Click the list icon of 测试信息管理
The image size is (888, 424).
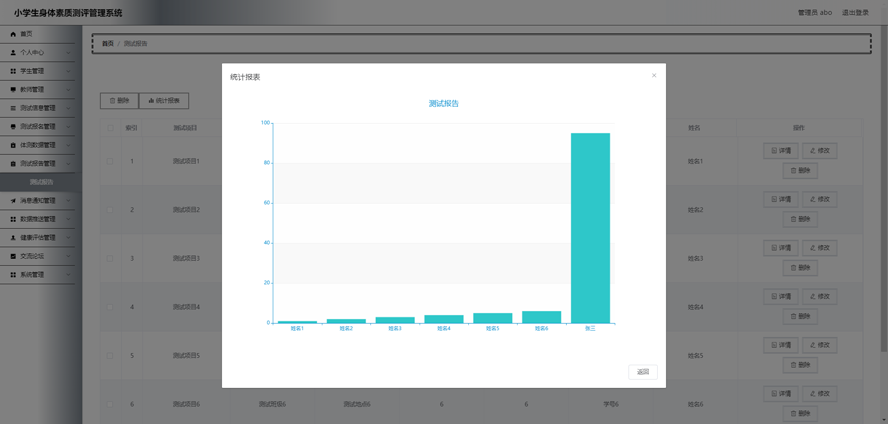click(x=13, y=108)
